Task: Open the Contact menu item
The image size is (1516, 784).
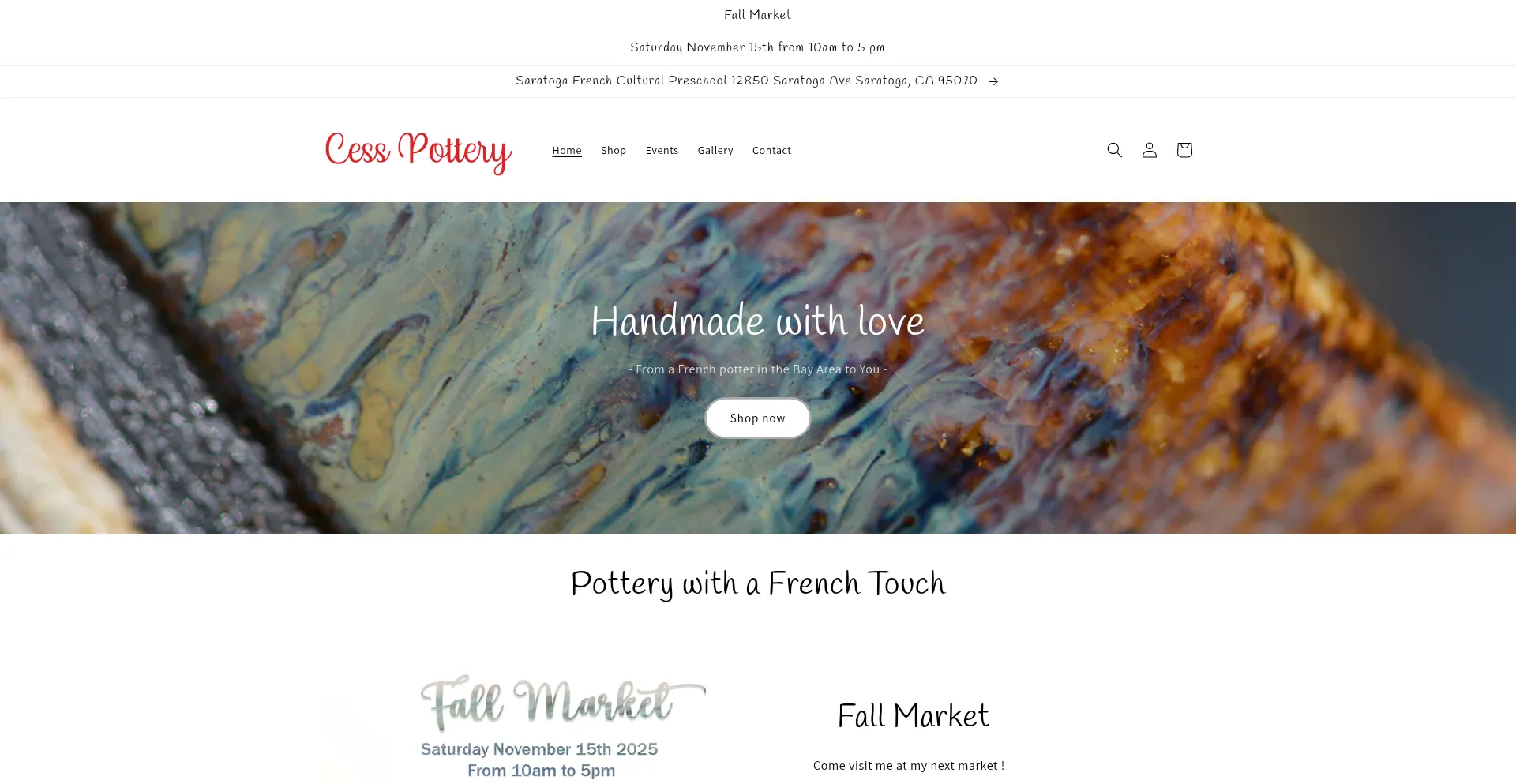Action: tap(771, 150)
